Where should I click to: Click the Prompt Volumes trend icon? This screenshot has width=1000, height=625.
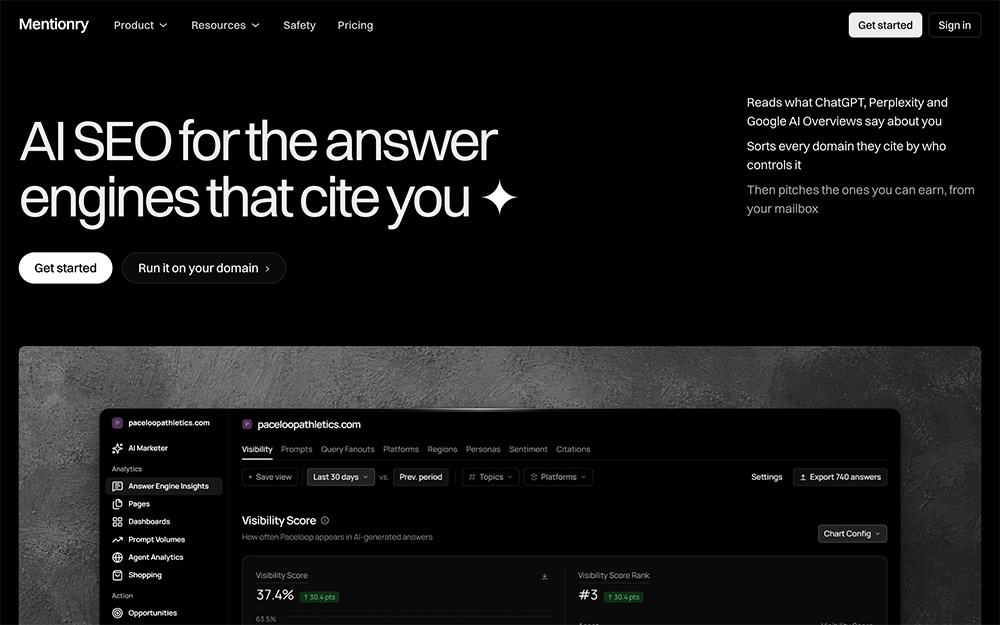117,540
